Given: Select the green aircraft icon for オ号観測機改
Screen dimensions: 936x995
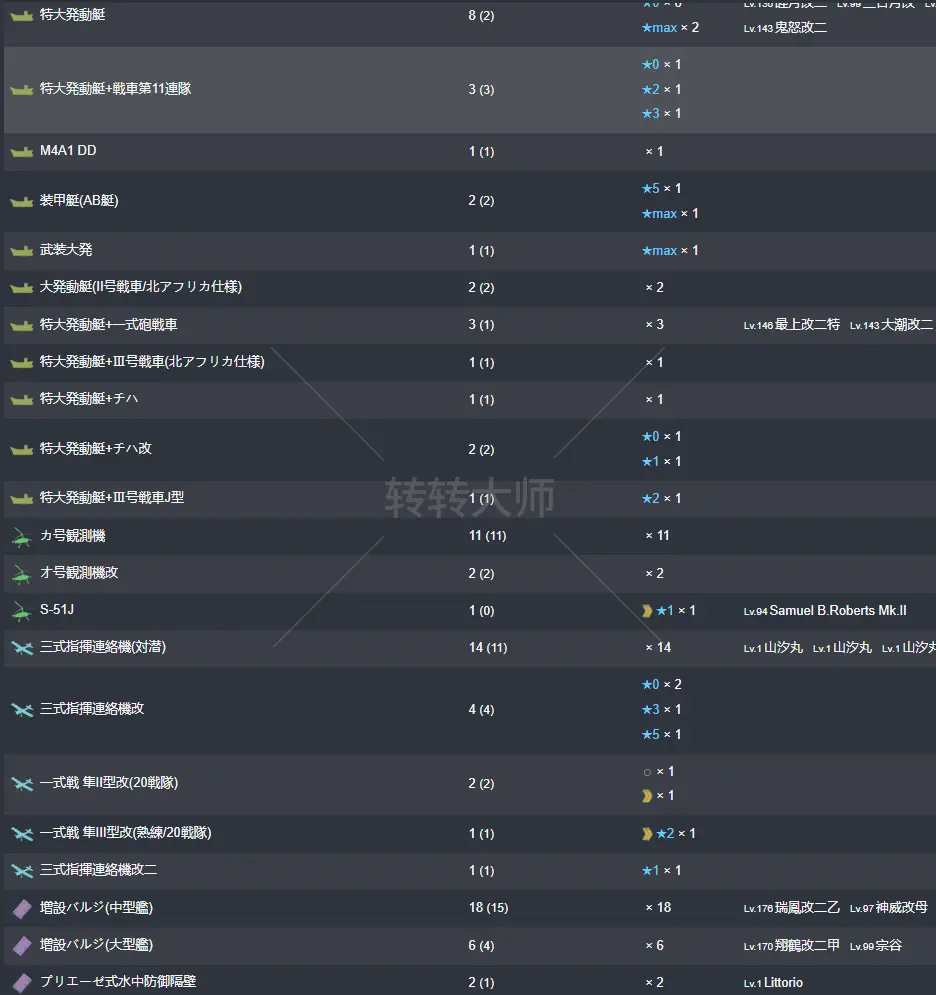Looking at the screenshot, I should click(22, 574).
